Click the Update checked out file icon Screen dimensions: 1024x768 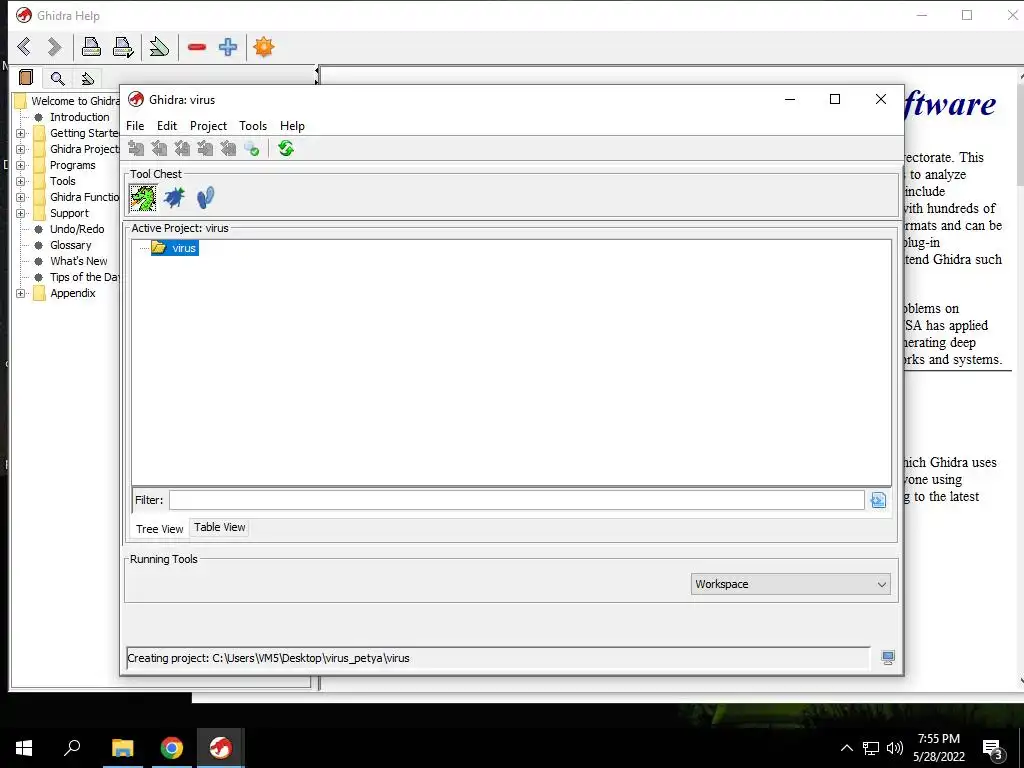point(182,149)
